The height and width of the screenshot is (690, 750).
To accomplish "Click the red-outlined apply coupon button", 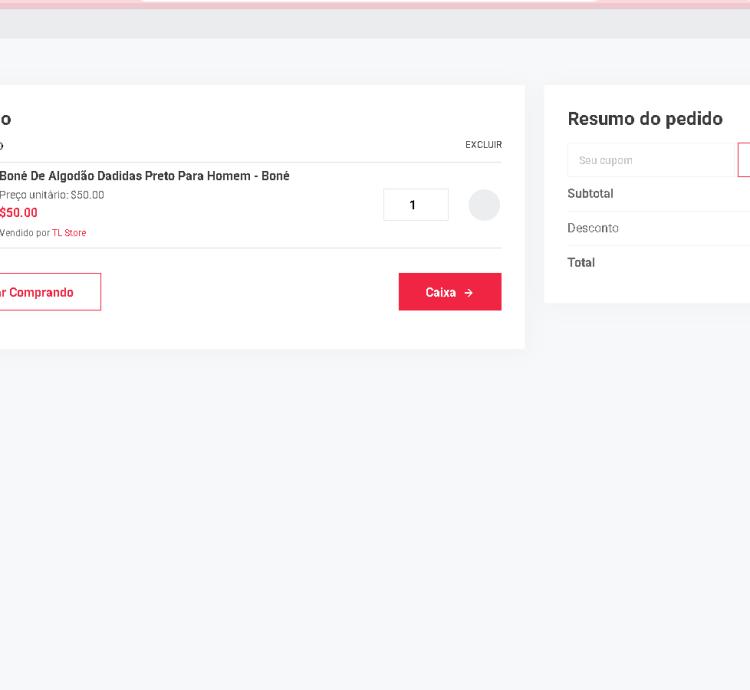I will 744,160.
